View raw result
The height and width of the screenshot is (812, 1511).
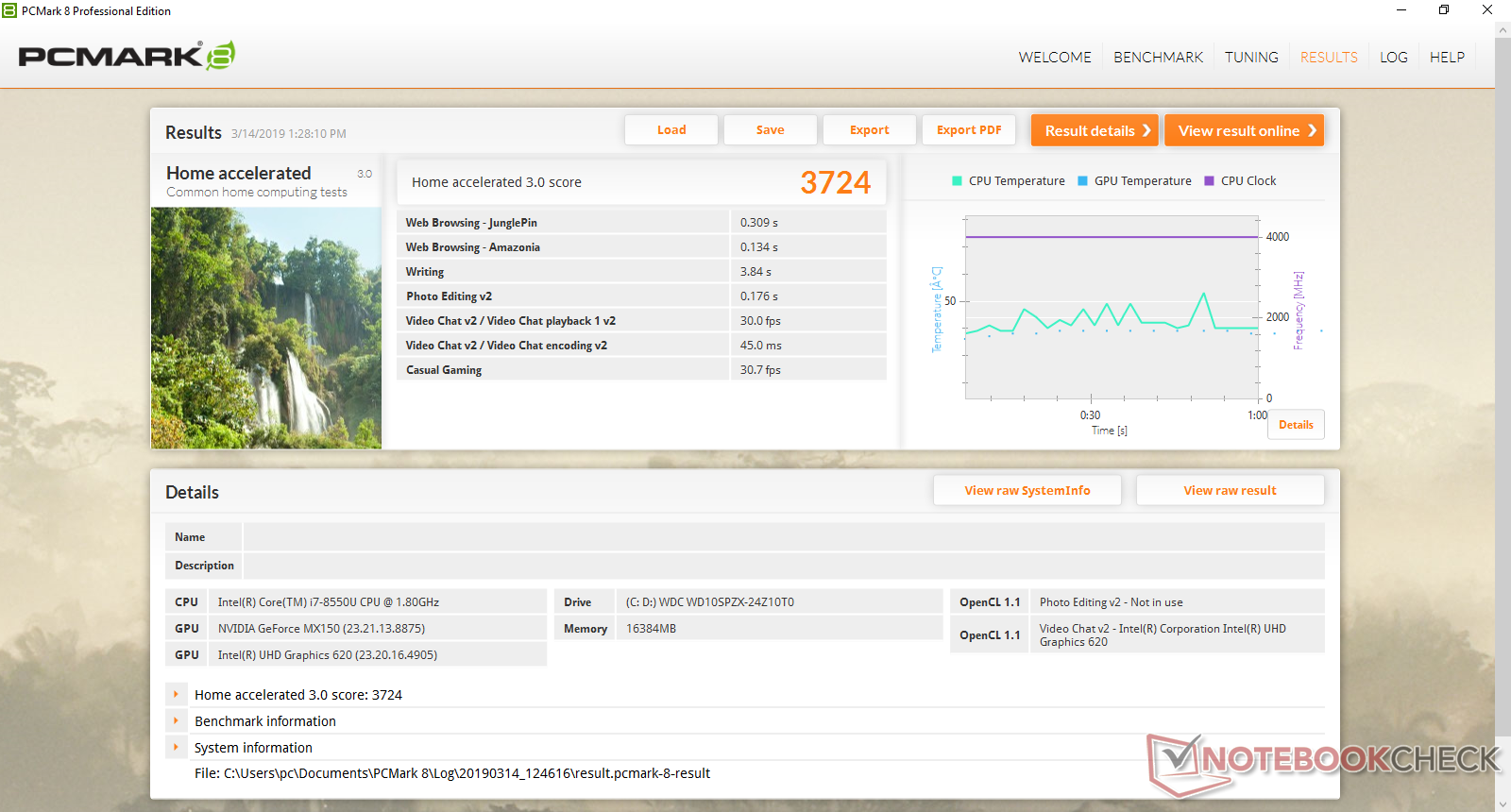[x=1230, y=491]
